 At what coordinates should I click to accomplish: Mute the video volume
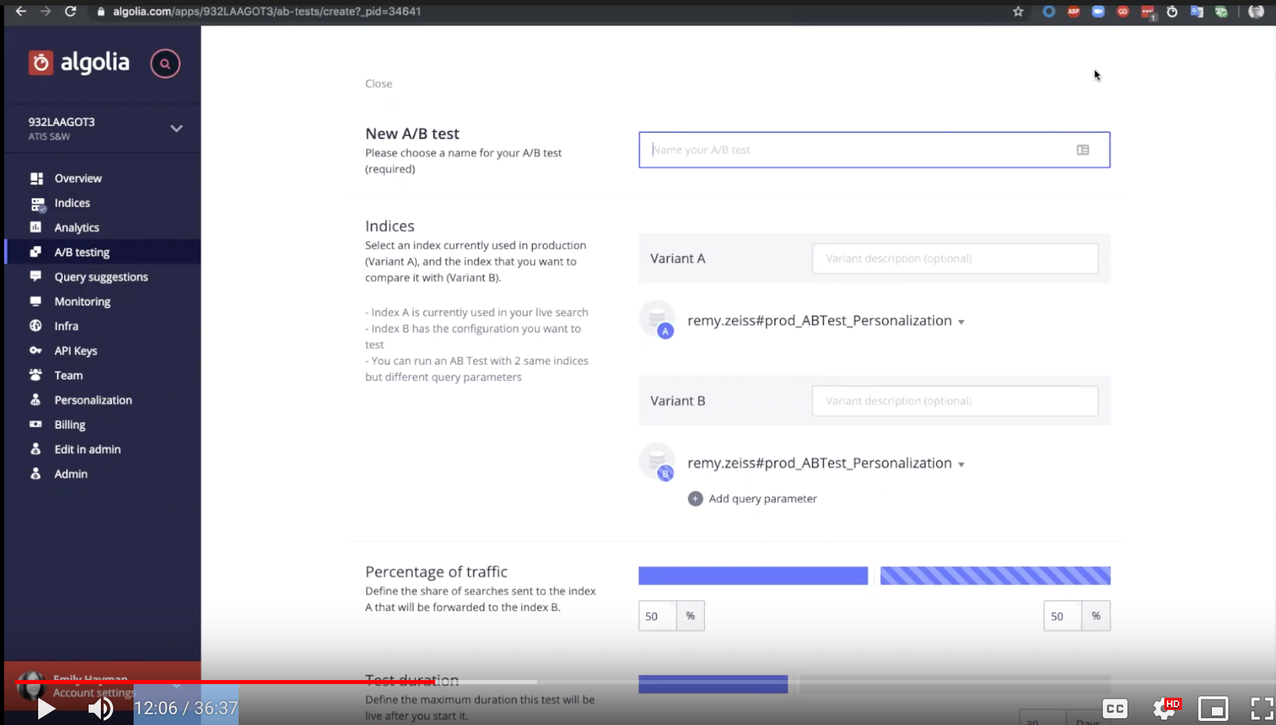100,709
